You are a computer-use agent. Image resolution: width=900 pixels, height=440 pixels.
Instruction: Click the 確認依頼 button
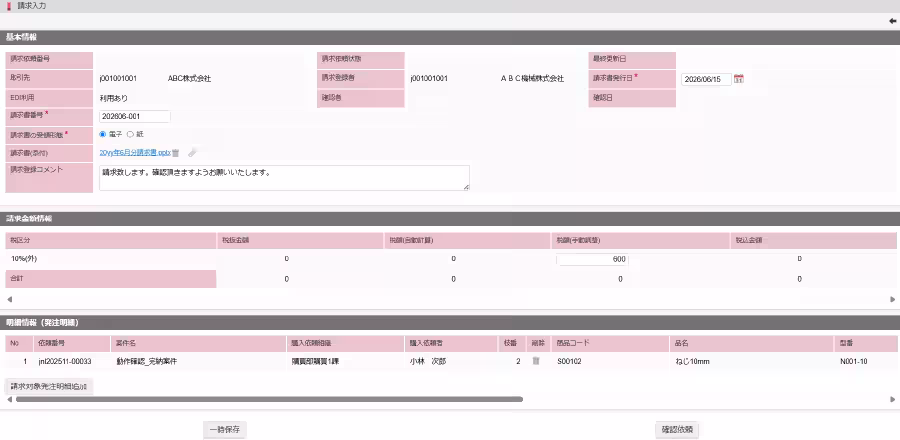pyautogui.click(x=677, y=429)
